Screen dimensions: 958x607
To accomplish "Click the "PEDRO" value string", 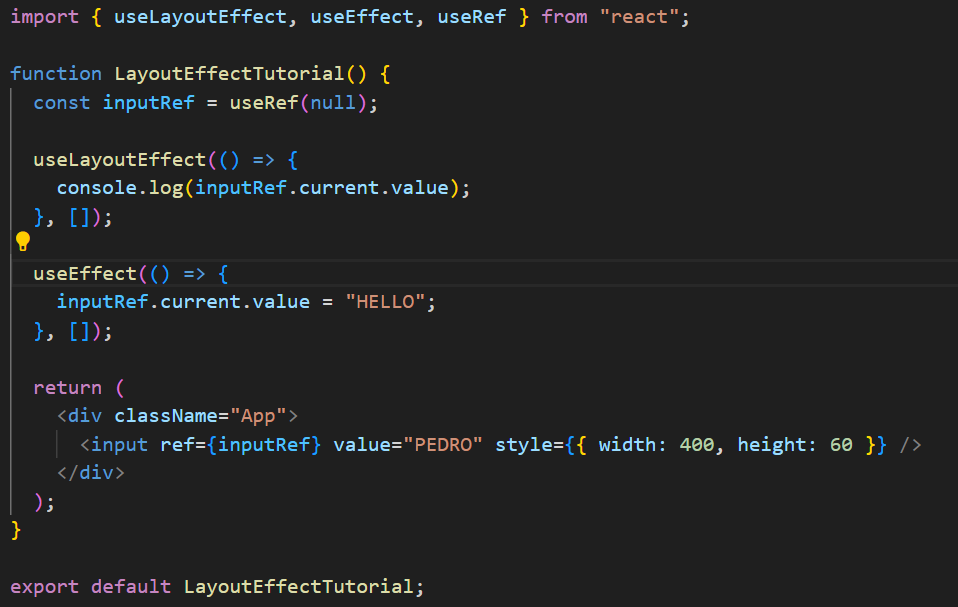I will [443, 445].
